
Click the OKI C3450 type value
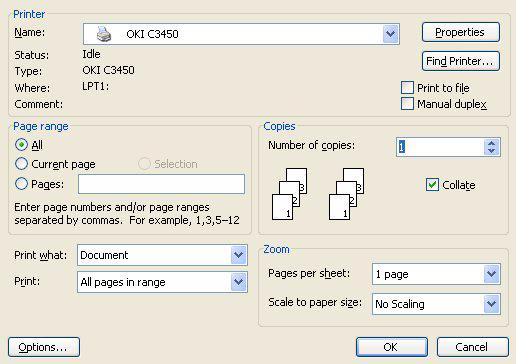click(x=108, y=70)
